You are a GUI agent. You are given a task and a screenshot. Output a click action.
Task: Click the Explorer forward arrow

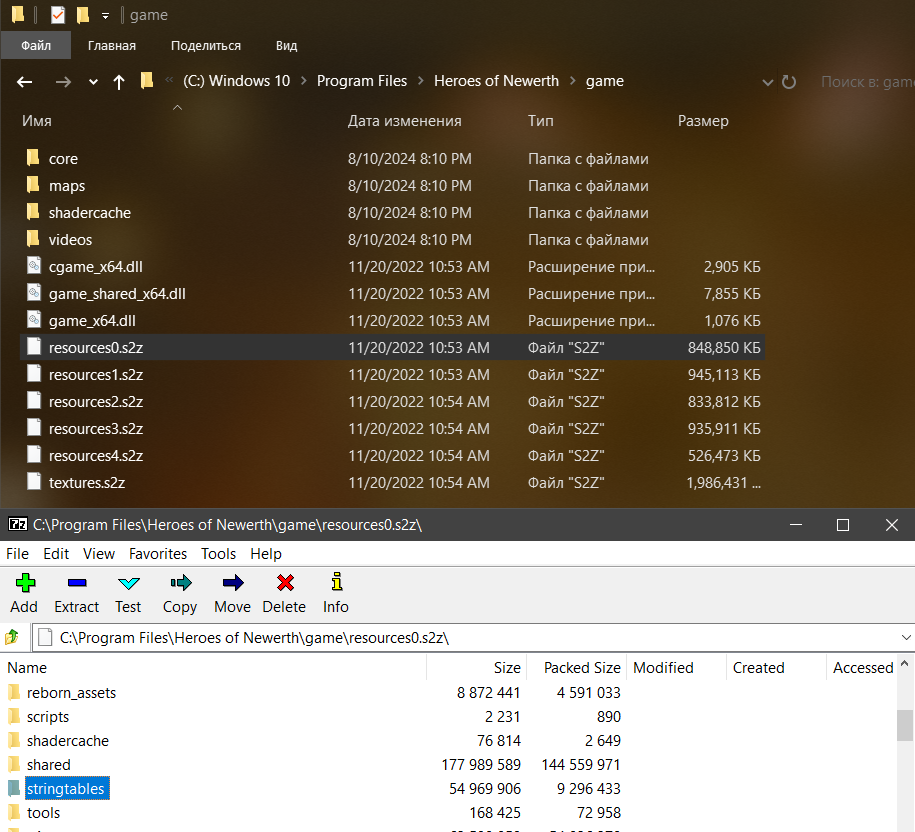pyautogui.click(x=63, y=82)
